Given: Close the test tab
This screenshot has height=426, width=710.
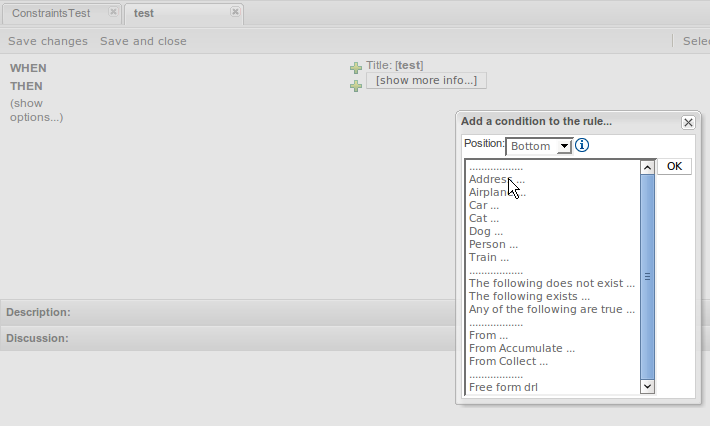Looking at the screenshot, I should coord(235,12).
